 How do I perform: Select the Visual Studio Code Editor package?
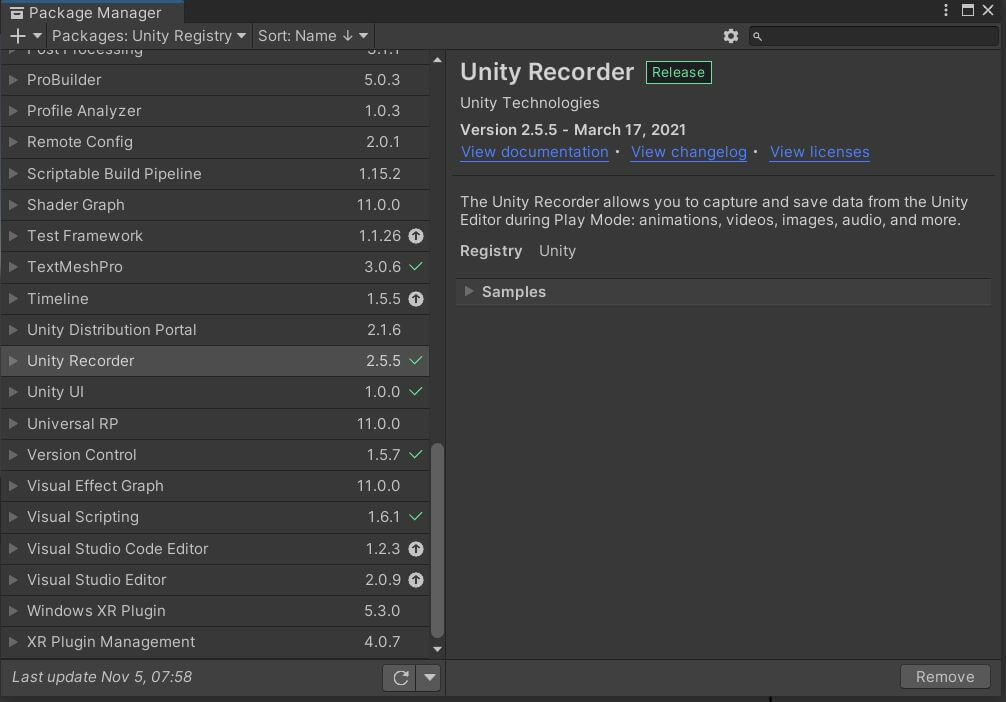(215, 549)
